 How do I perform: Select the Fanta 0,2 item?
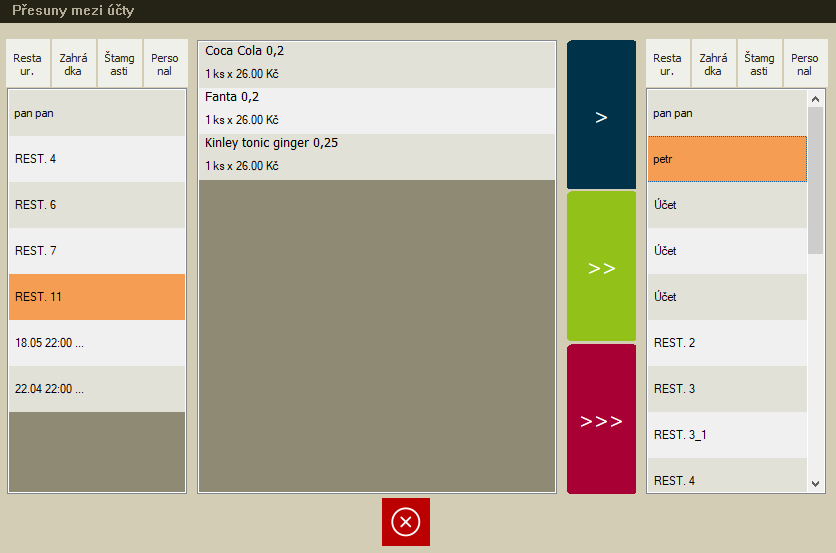click(376, 109)
